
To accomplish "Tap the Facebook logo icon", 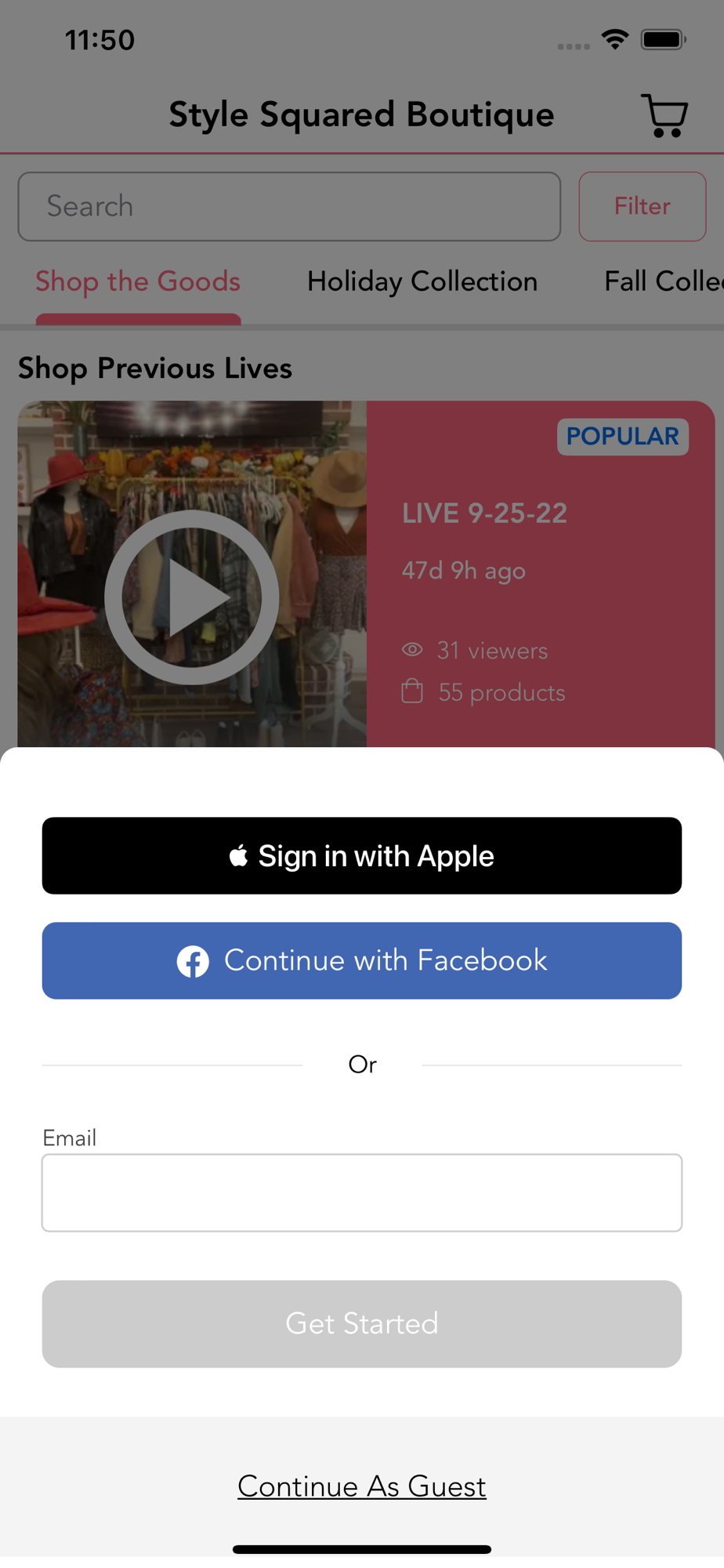I will [193, 961].
